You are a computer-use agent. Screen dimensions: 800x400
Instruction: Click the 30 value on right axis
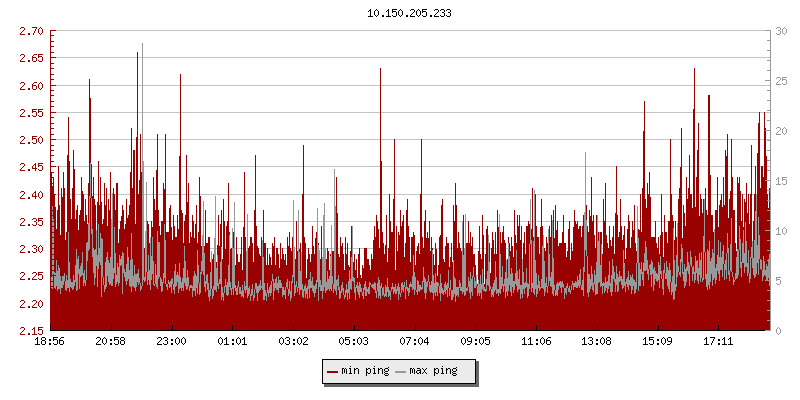pos(781,32)
